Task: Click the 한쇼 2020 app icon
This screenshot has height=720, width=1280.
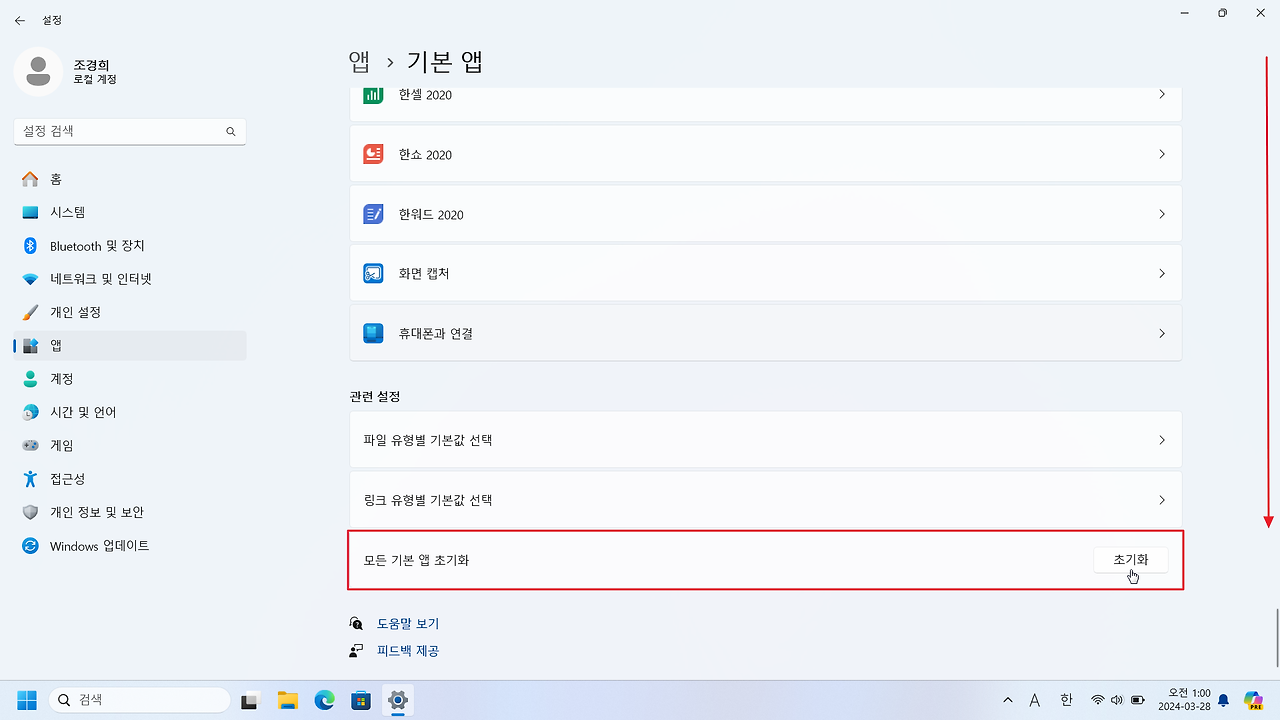Action: pos(373,154)
